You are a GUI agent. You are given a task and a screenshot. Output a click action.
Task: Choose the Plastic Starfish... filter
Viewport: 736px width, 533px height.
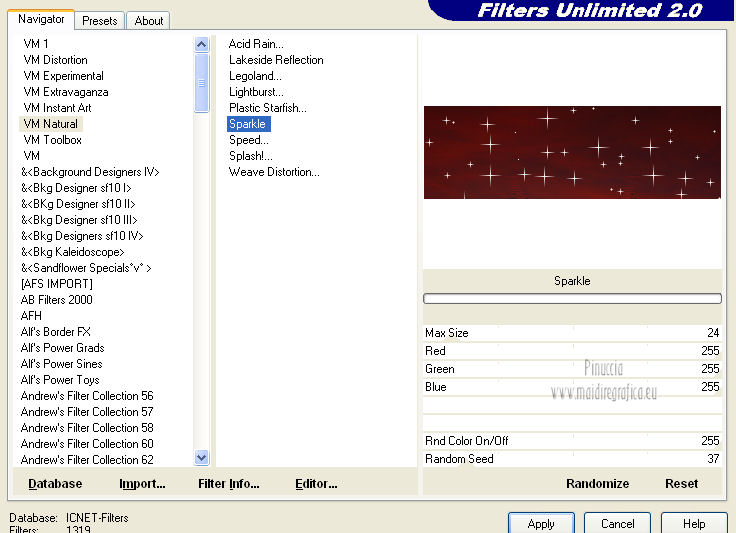[268, 108]
